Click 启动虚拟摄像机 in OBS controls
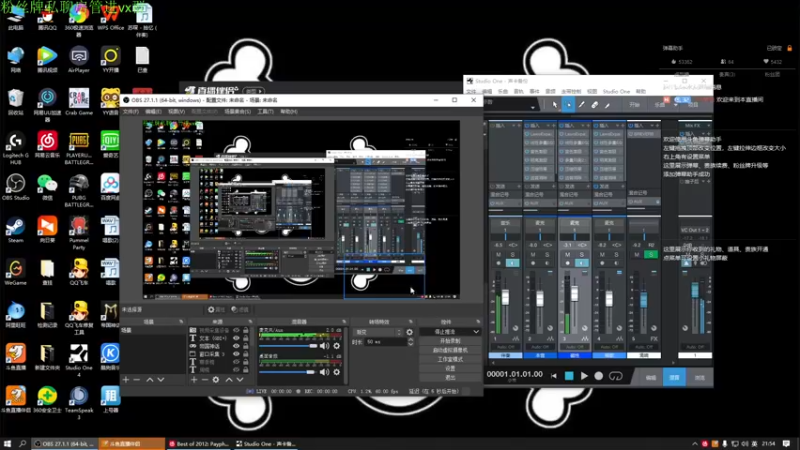800x450 pixels. click(x=450, y=350)
